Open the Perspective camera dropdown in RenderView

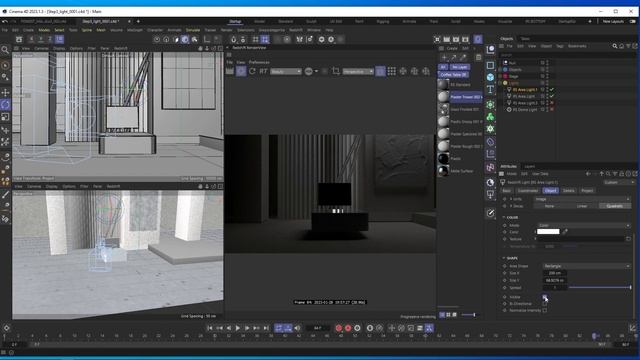coord(358,71)
